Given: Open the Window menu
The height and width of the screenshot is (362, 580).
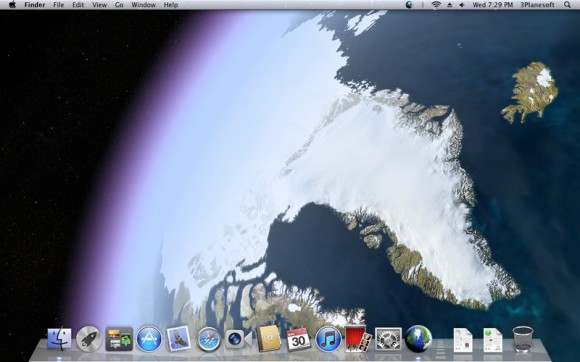Looking at the screenshot, I should click(x=144, y=5).
